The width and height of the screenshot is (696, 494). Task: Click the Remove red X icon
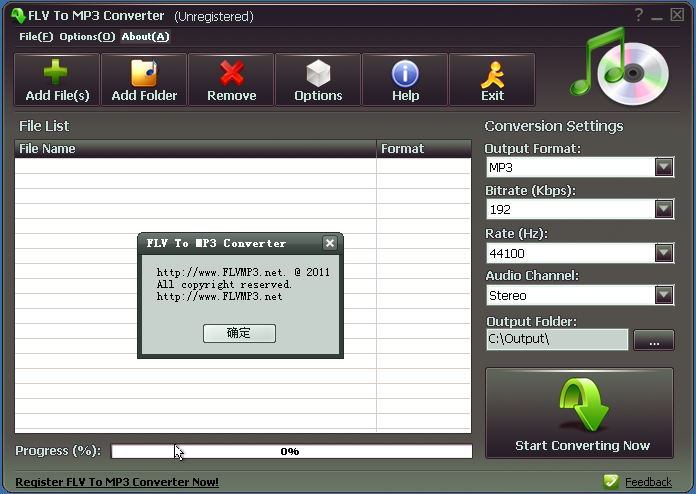tap(232, 73)
